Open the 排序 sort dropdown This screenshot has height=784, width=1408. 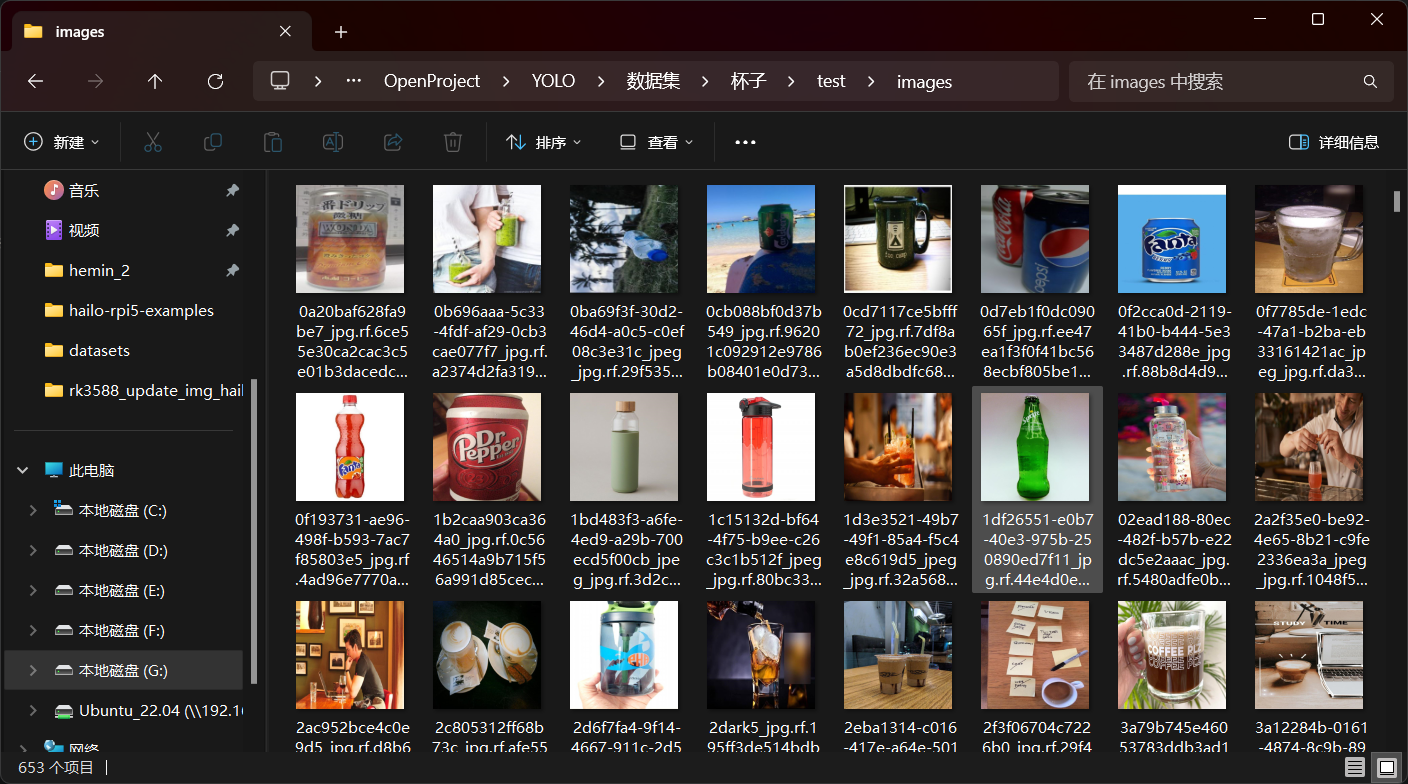click(x=544, y=142)
